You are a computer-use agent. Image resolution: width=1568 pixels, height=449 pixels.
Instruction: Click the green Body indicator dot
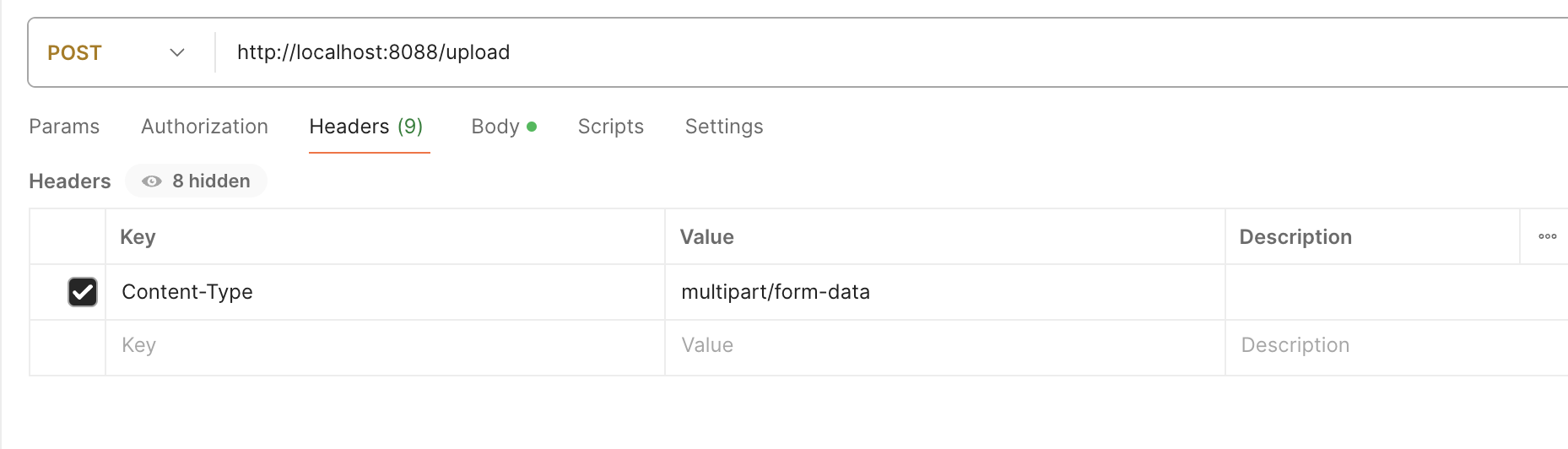point(532,127)
